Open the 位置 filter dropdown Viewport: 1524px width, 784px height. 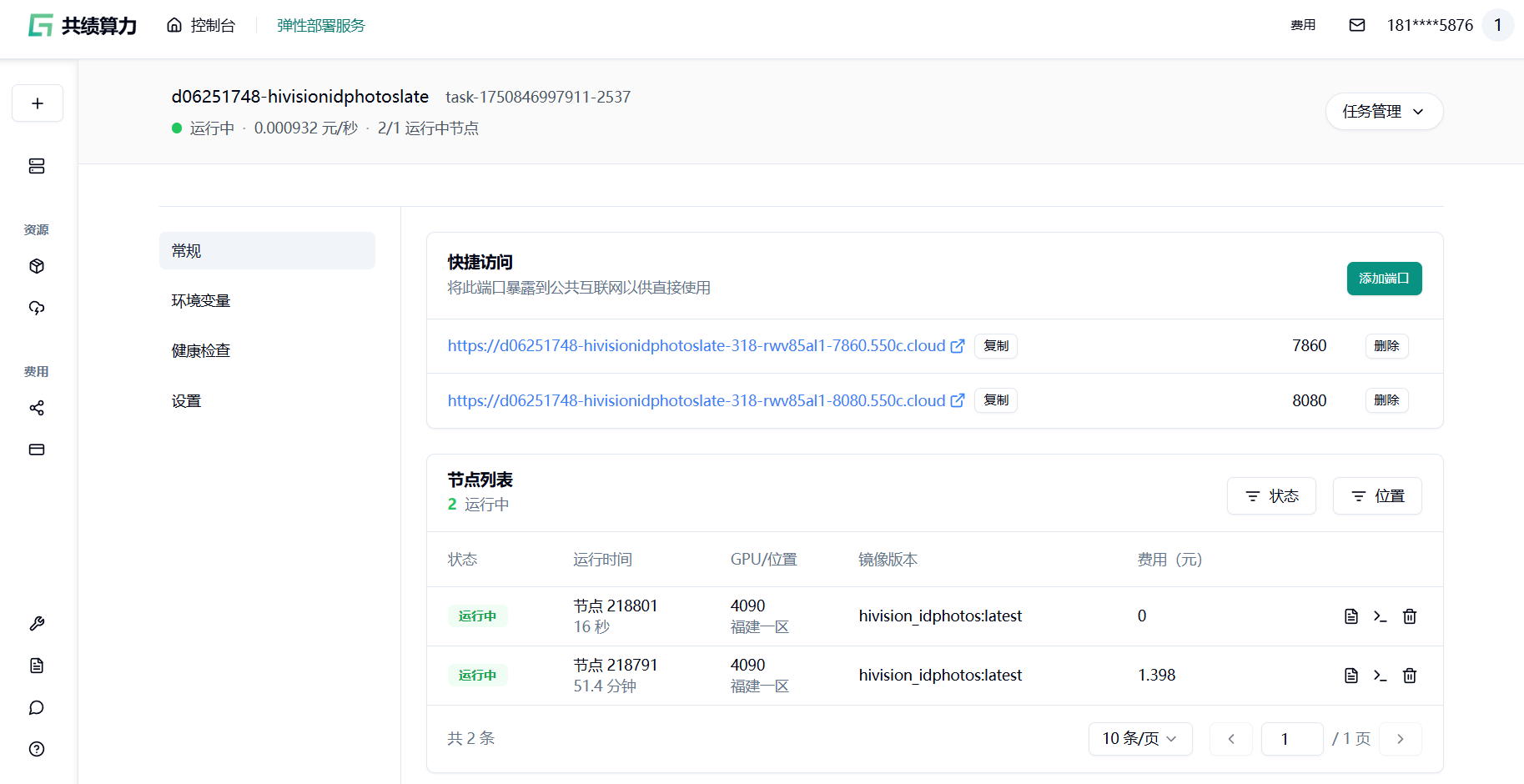click(x=1376, y=496)
